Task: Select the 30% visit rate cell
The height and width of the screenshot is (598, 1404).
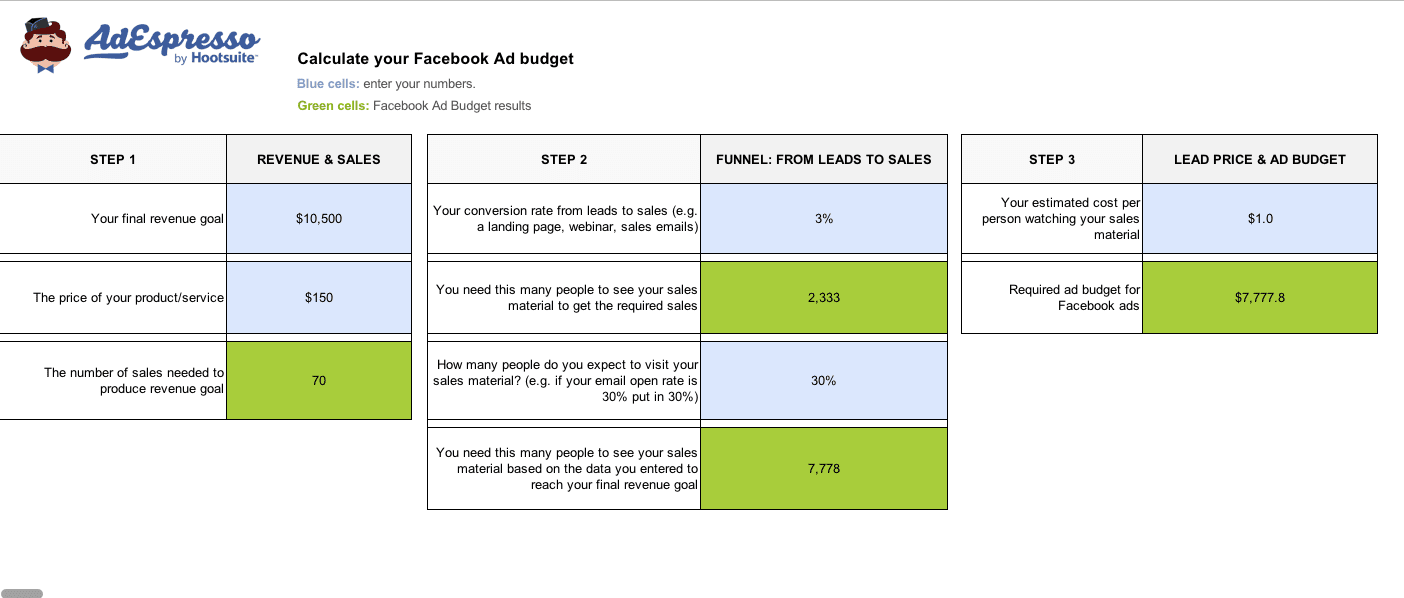Action: [824, 380]
